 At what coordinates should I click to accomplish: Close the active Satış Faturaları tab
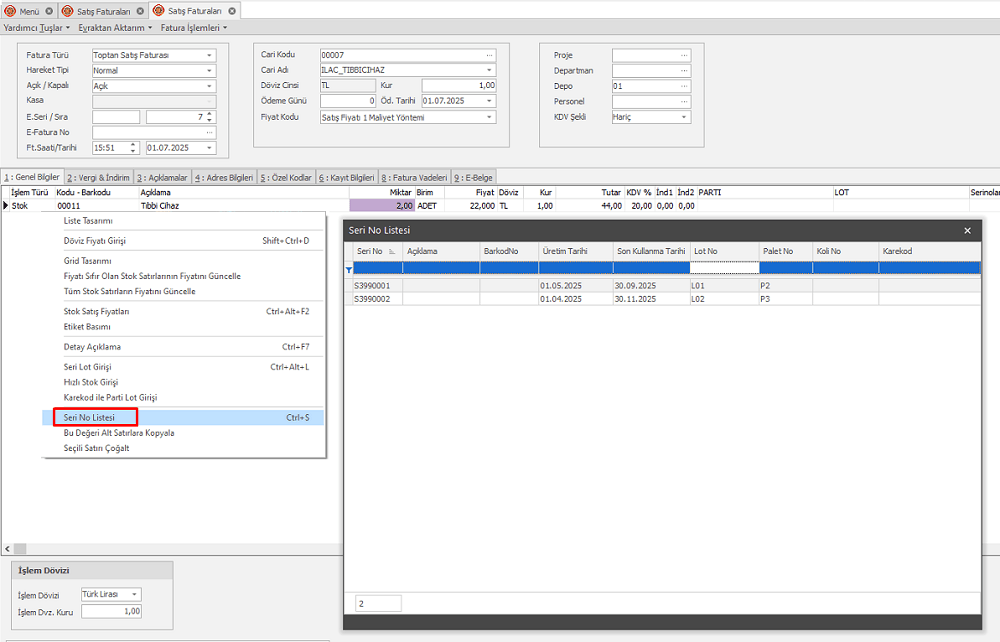[230, 11]
